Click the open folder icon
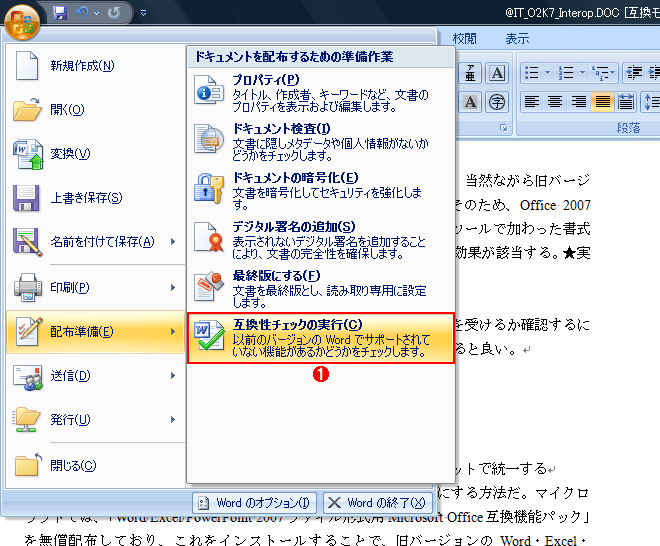The height and width of the screenshot is (546, 660). click(27, 109)
